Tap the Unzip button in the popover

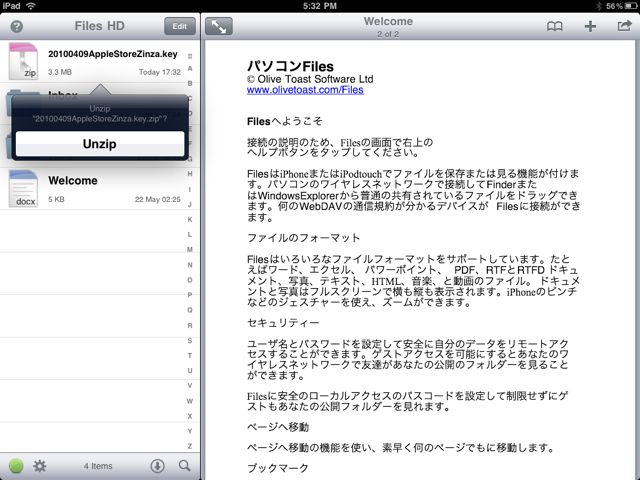pos(100,144)
